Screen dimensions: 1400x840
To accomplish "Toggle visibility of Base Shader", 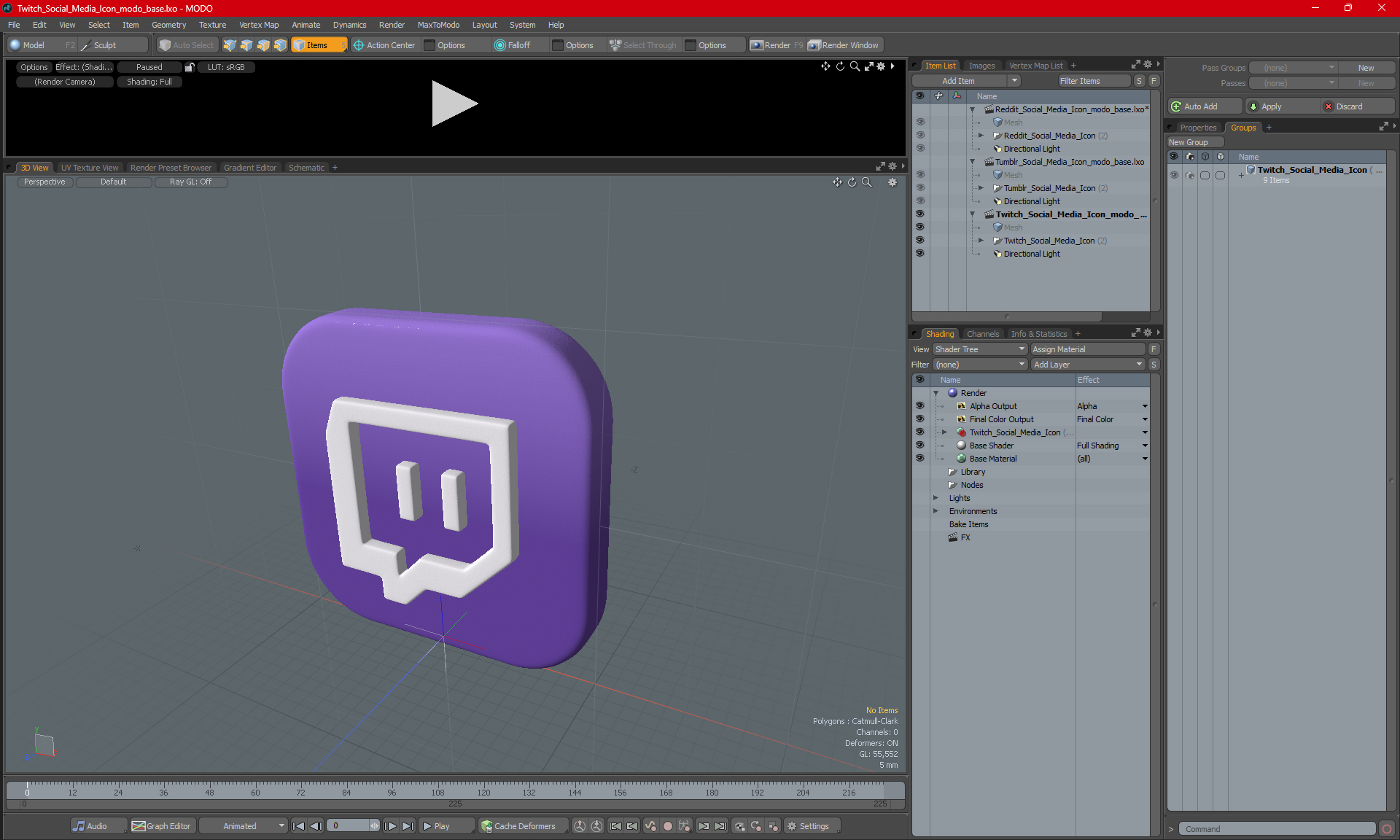I will tap(919, 446).
